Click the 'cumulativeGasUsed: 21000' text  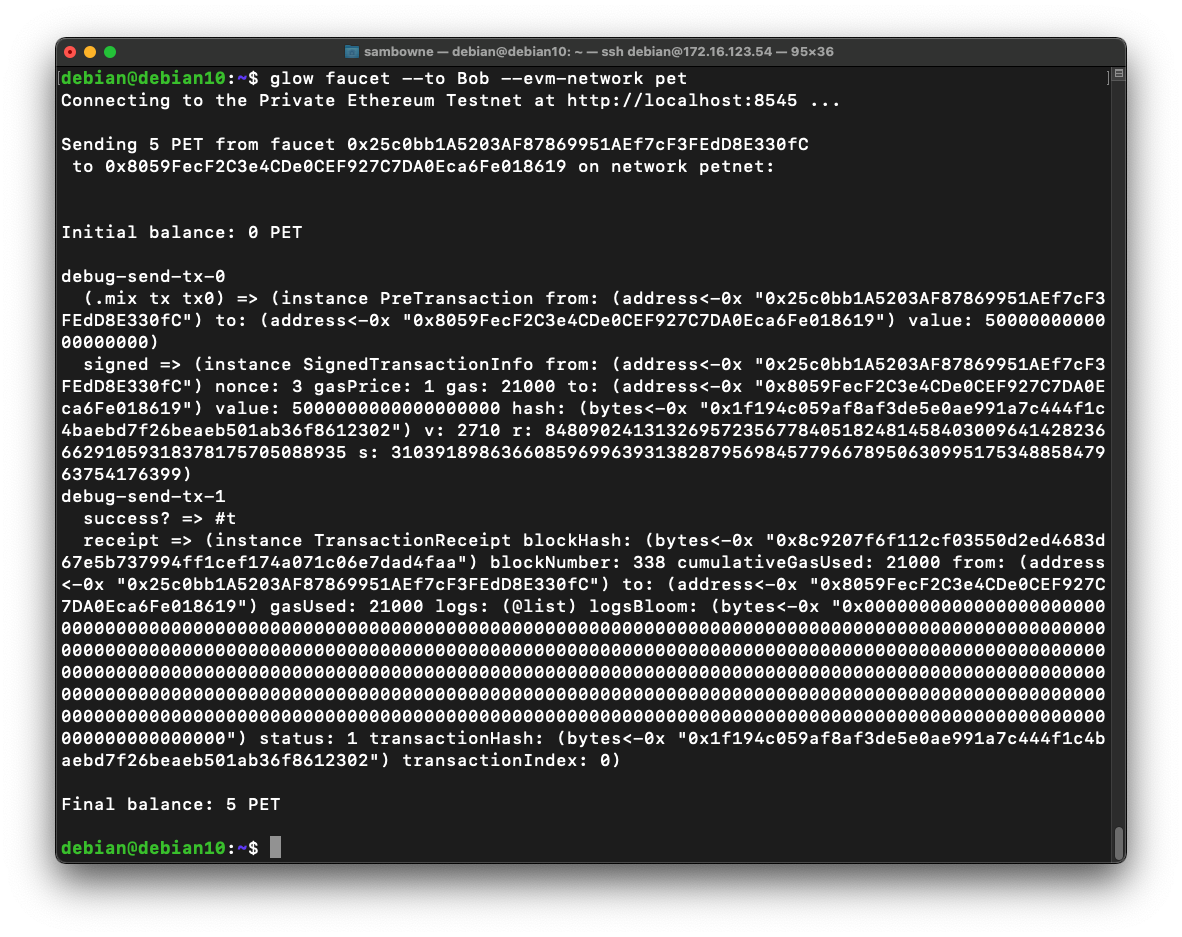pyautogui.click(x=809, y=562)
